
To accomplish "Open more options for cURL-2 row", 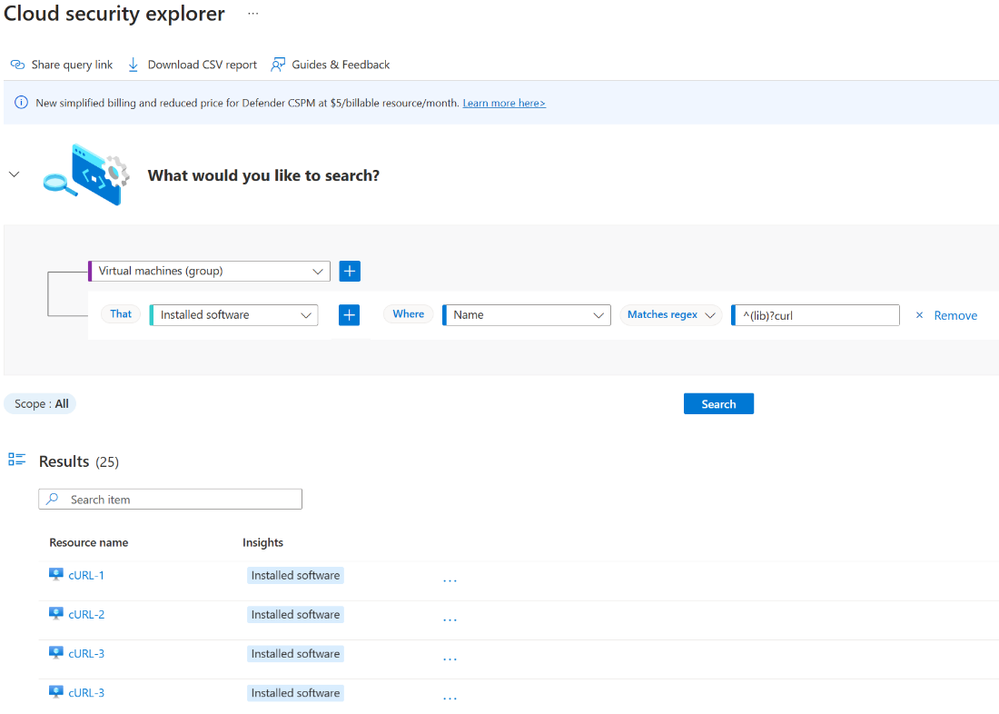I will 450,620.
